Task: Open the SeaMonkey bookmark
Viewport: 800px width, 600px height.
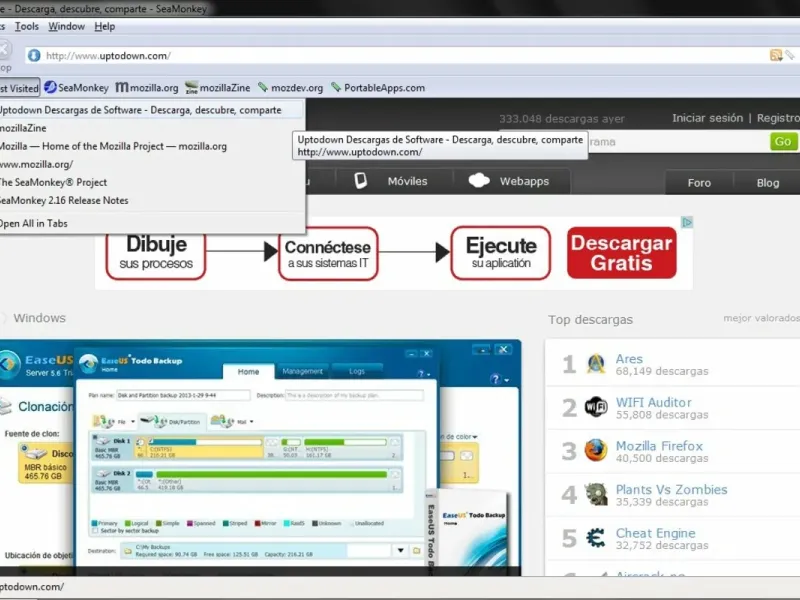Action: 77,88
